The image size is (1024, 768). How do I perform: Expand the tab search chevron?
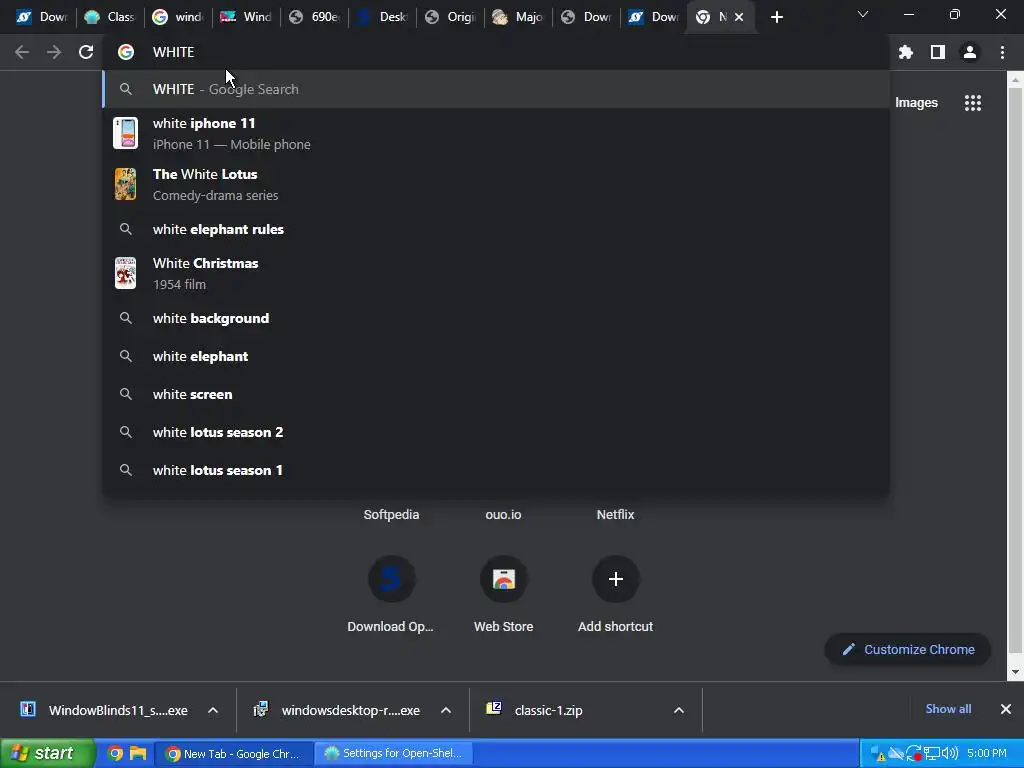point(863,14)
